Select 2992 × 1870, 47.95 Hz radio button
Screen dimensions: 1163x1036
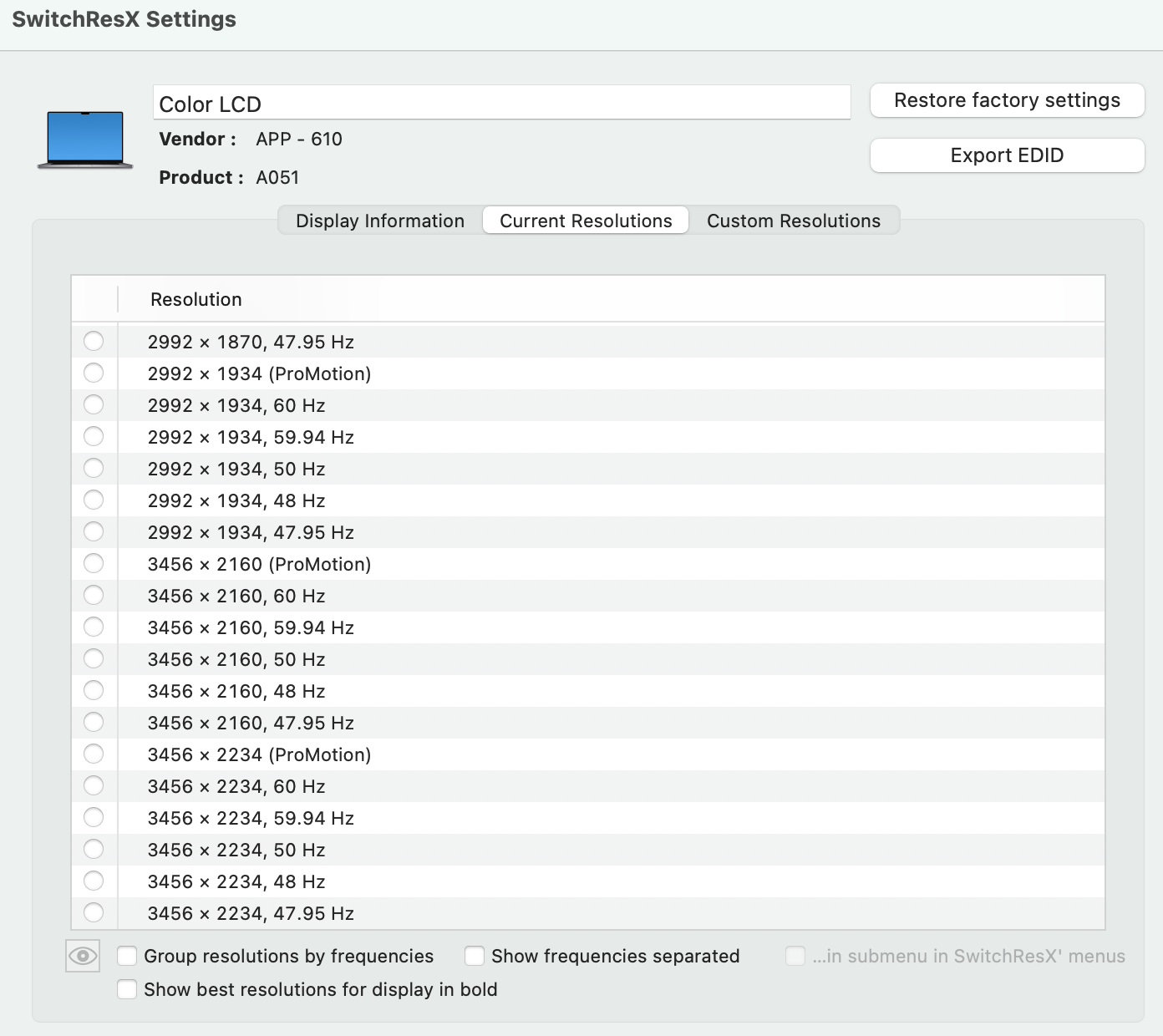click(94, 341)
